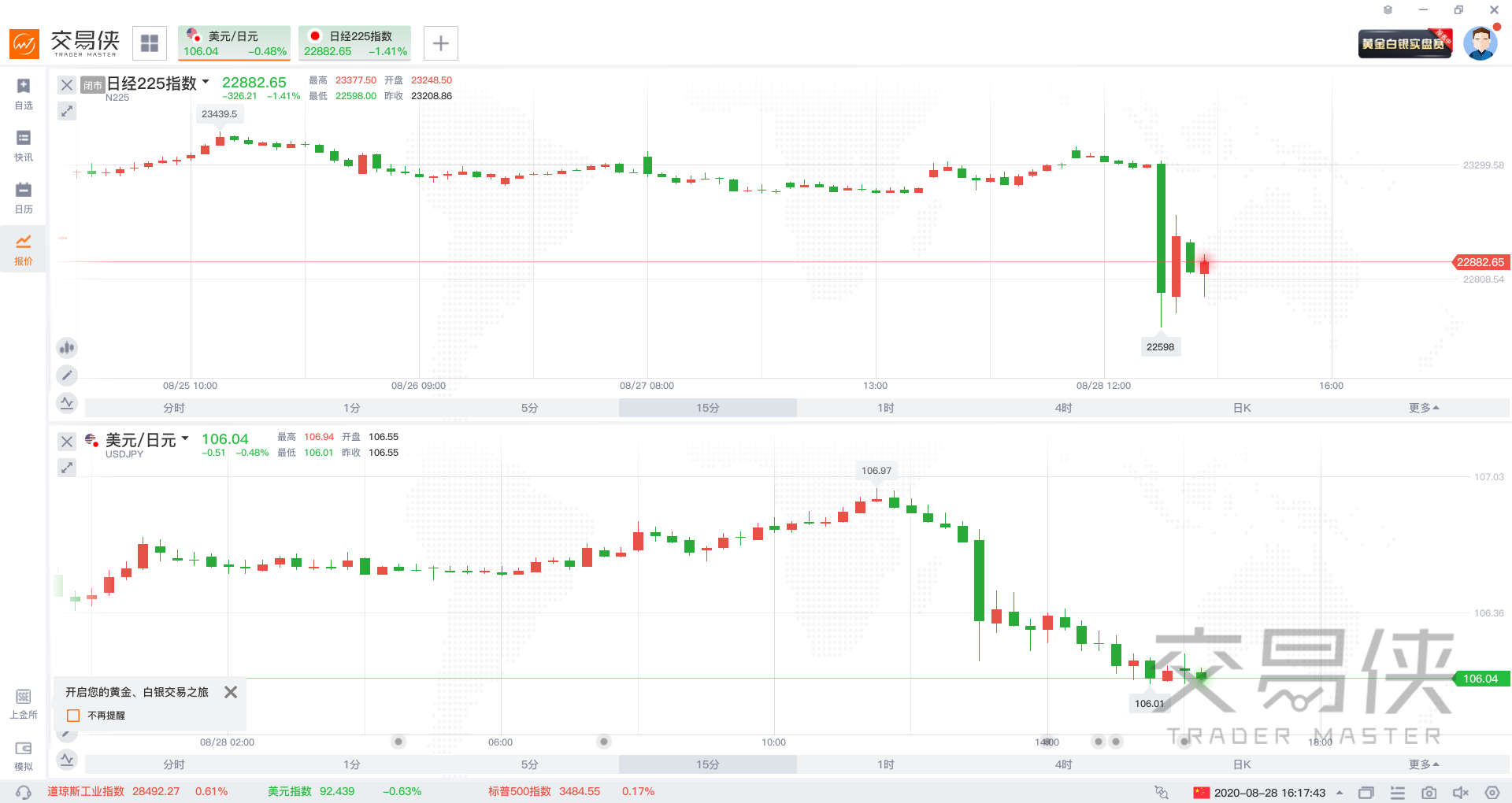
Task: Click the 交易侠 app logo
Action: (65, 43)
